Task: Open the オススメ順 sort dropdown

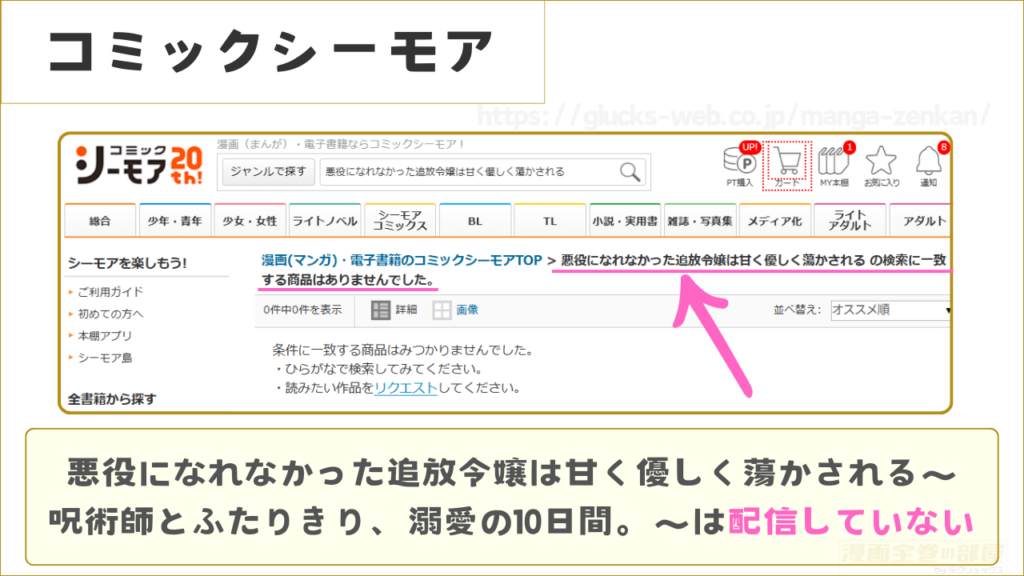Action: point(890,310)
